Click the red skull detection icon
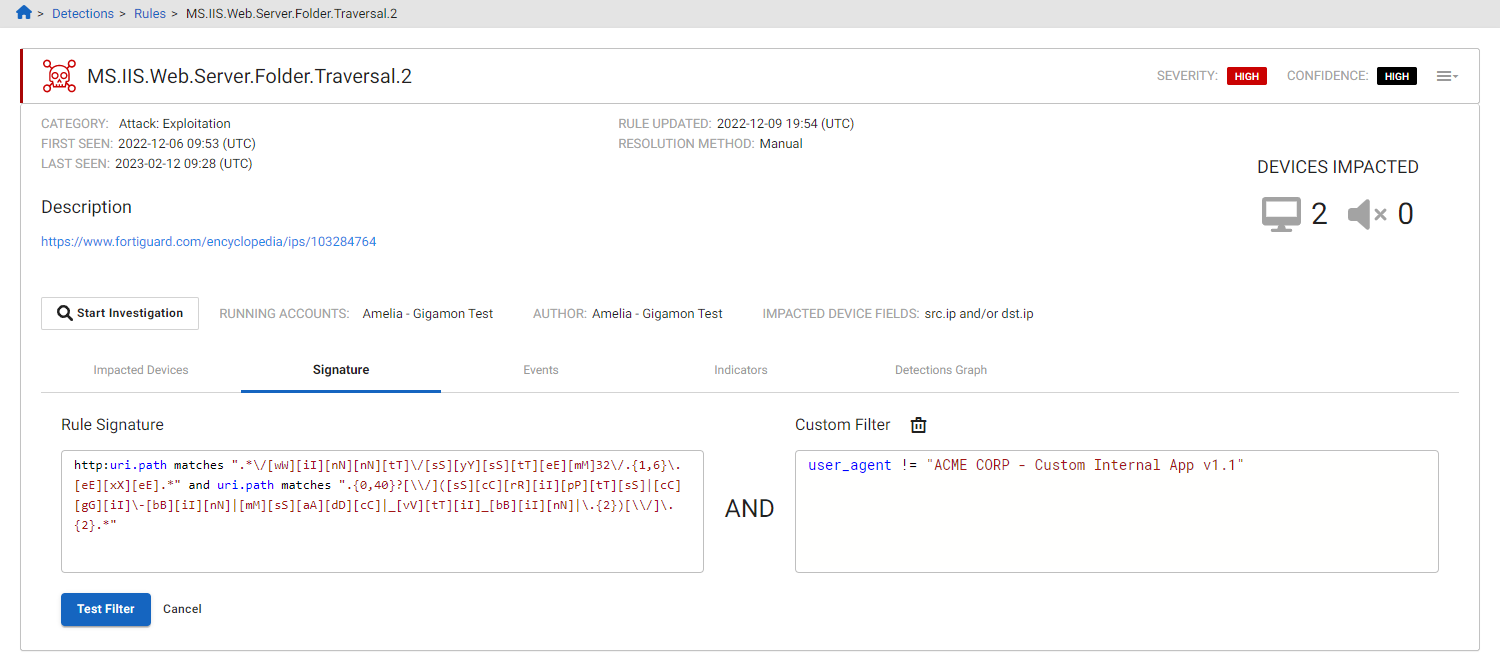The width and height of the screenshot is (1500, 671). tap(59, 75)
